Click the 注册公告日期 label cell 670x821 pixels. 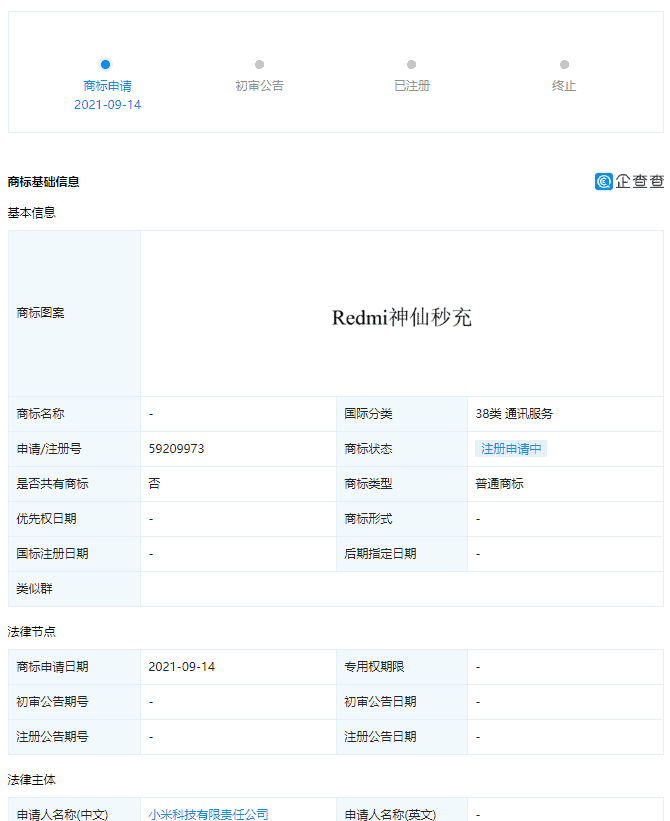[x=401, y=737]
